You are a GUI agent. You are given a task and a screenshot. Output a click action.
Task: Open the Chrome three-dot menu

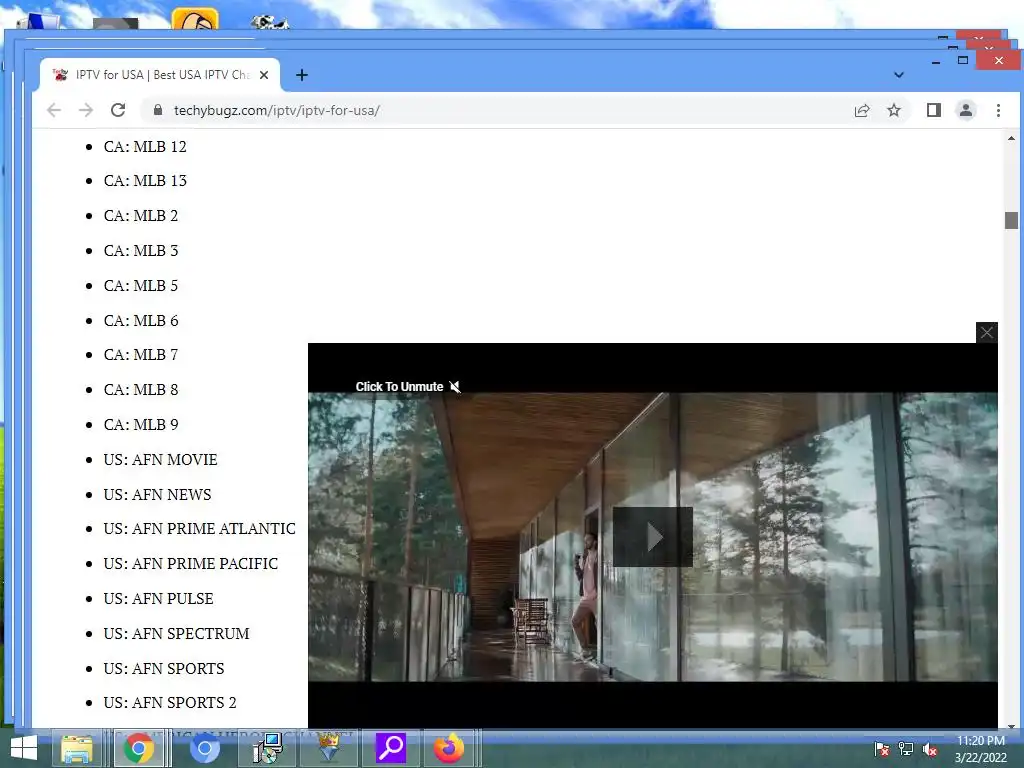pyautogui.click(x=998, y=110)
